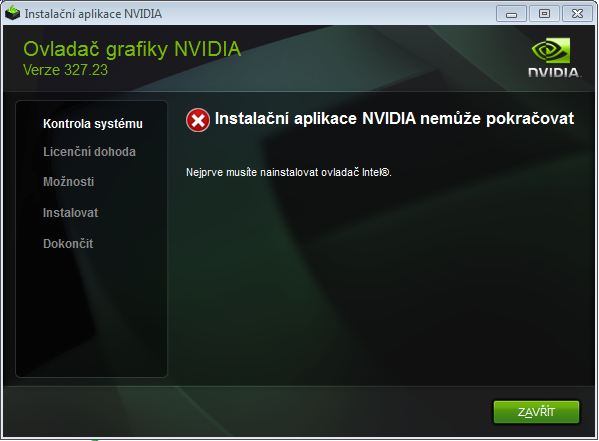Screen dimensions: 599x441
Task: Click the Instalační aplikace NVIDIA window title
Action: coord(93,14)
